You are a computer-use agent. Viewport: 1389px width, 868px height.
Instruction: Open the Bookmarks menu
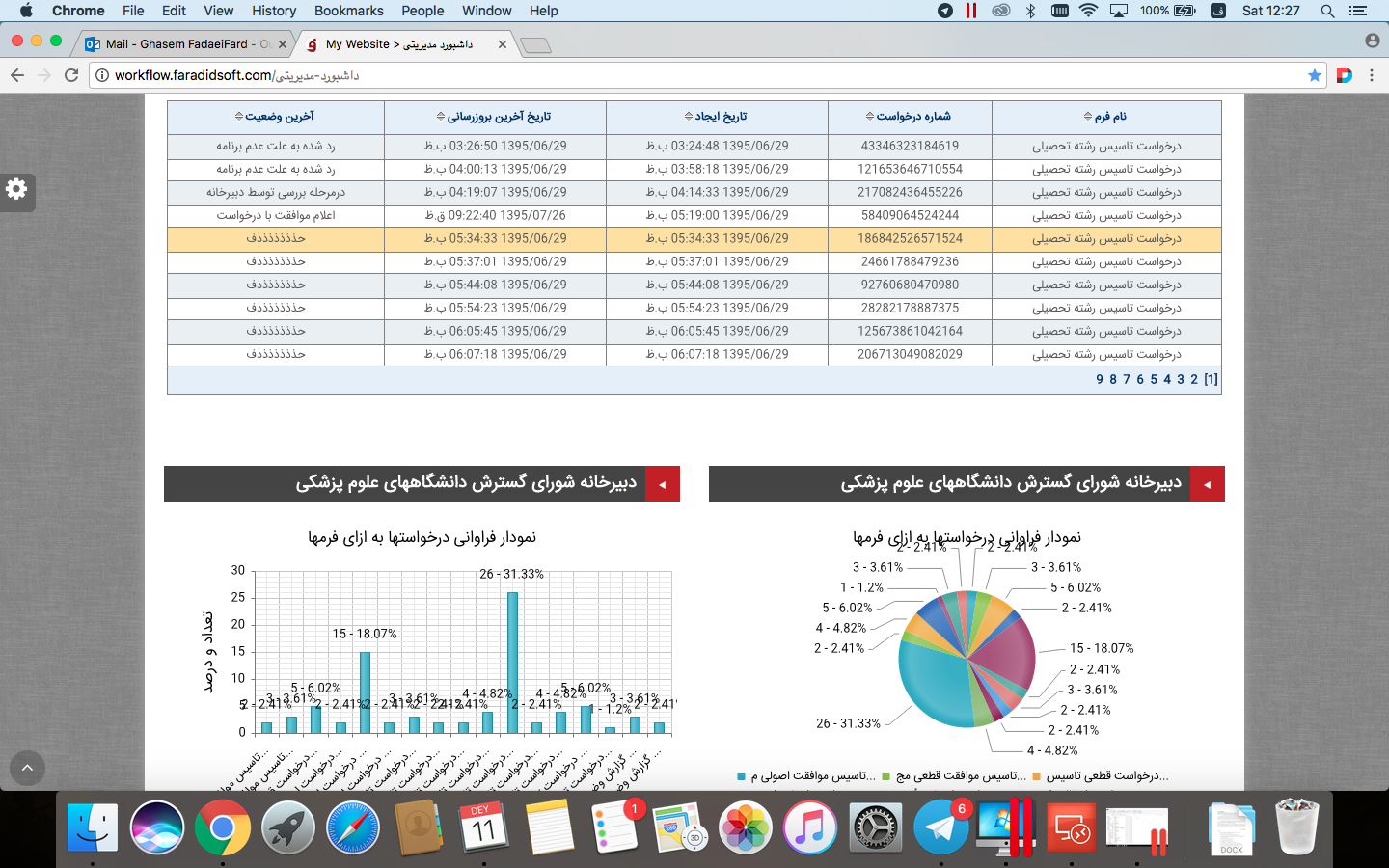[348, 11]
